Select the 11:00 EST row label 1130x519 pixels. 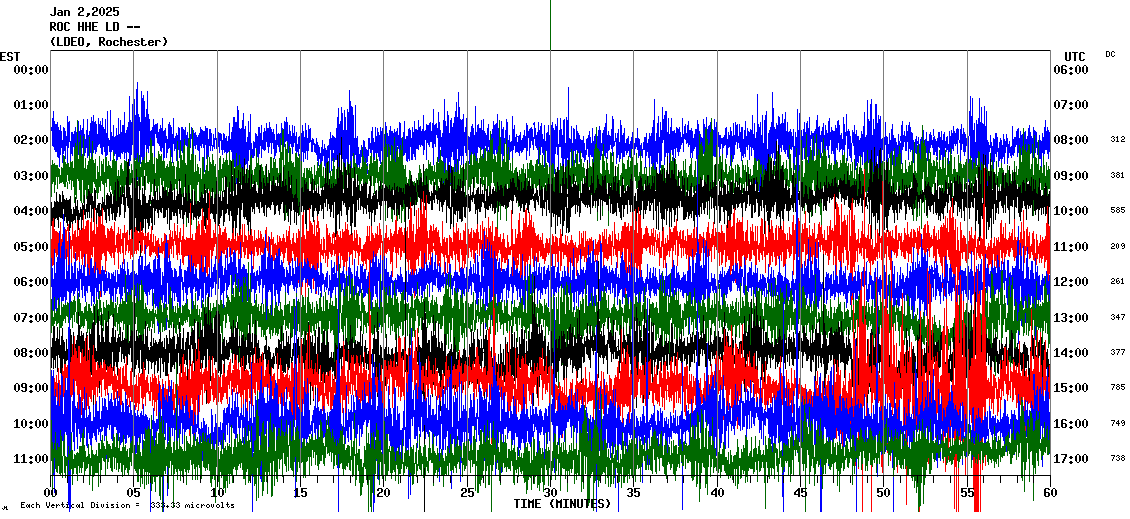click(30, 459)
